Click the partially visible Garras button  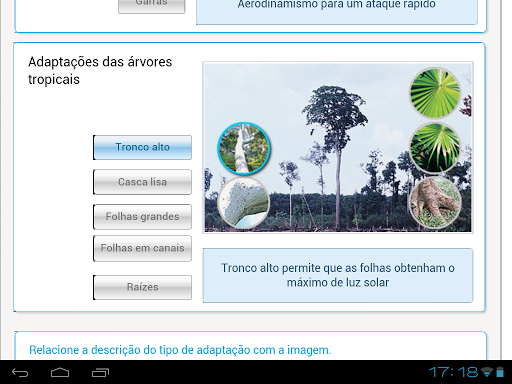click(152, 6)
